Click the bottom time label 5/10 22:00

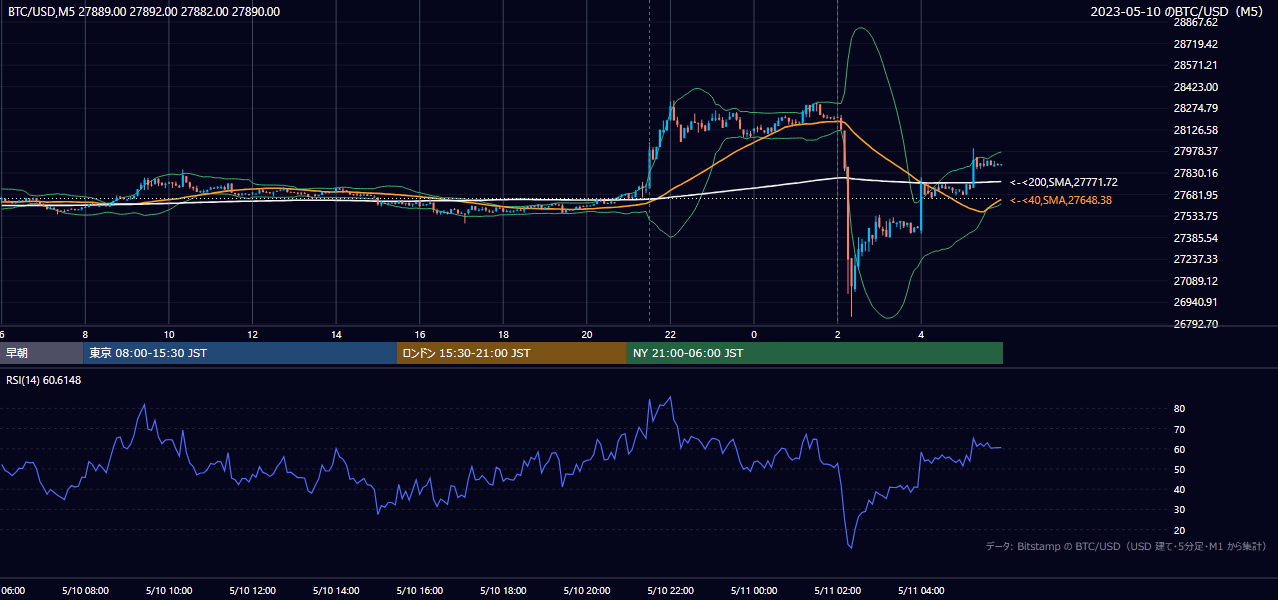pyautogui.click(x=670, y=591)
